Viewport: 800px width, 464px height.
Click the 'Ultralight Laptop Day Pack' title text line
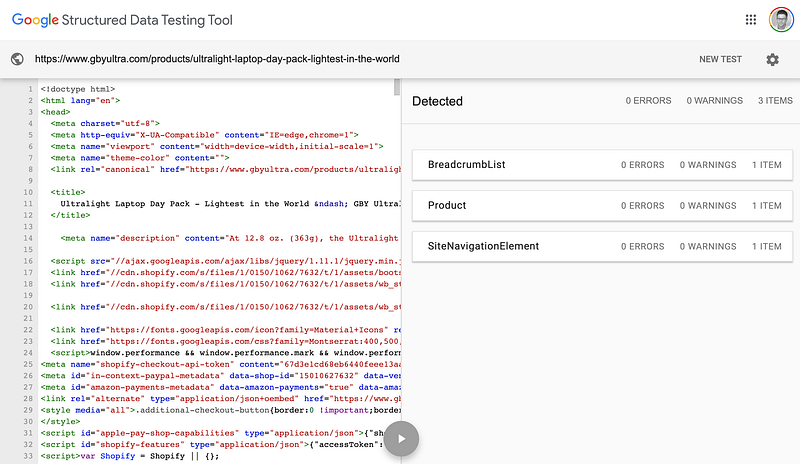(231, 204)
